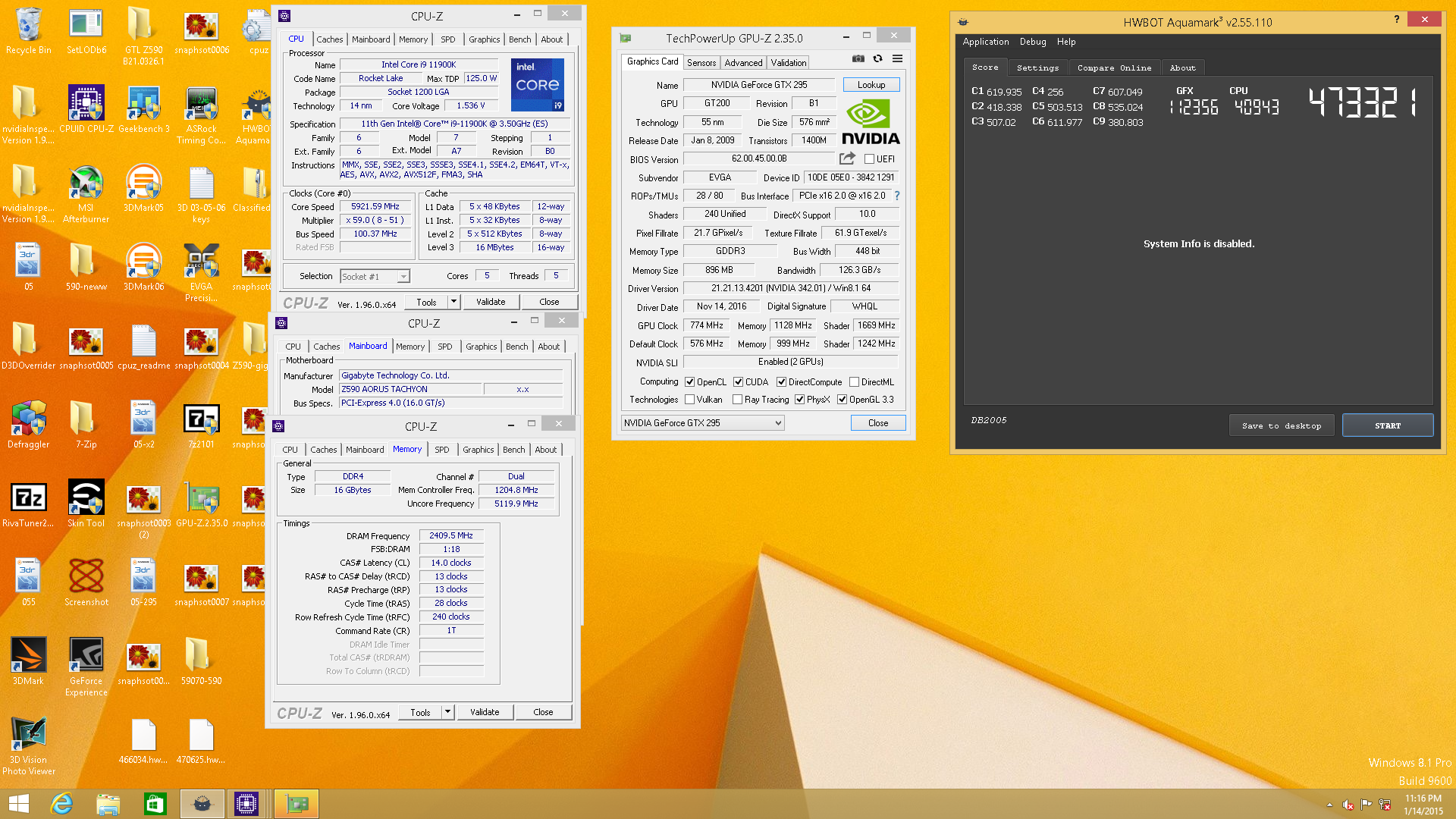Toggle the DirectCompute checkbox in GPU-Z
The height and width of the screenshot is (819, 1456).
(x=781, y=382)
